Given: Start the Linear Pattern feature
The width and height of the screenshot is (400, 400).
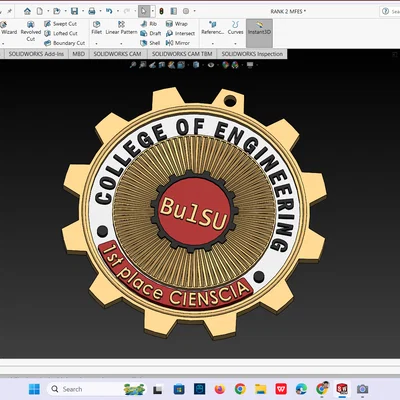Looking at the screenshot, I should click(x=121, y=27).
